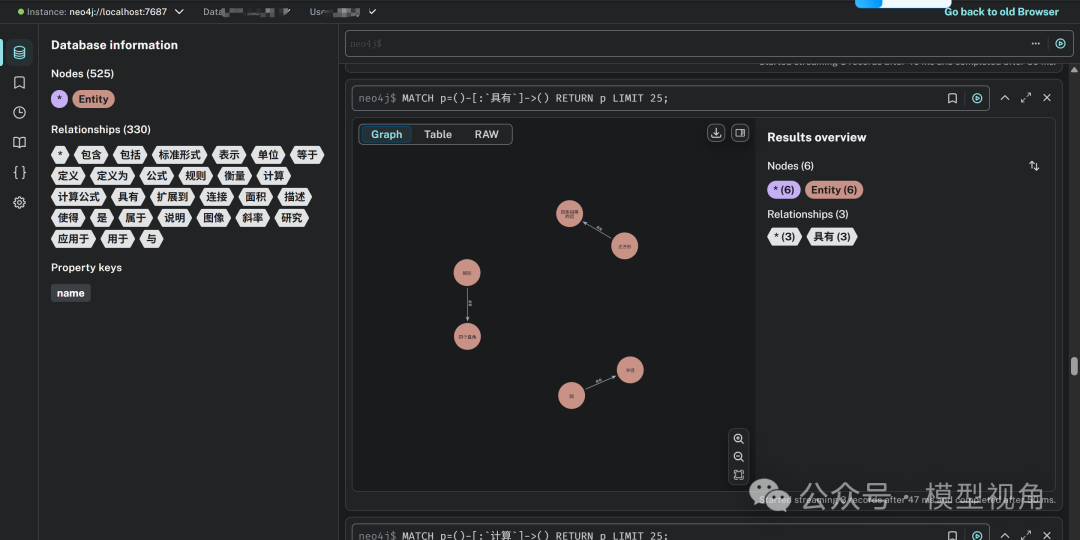Click the 扩展到 relationship chip
The height and width of the screenshot is (540, 1080).
click(172, 197)
